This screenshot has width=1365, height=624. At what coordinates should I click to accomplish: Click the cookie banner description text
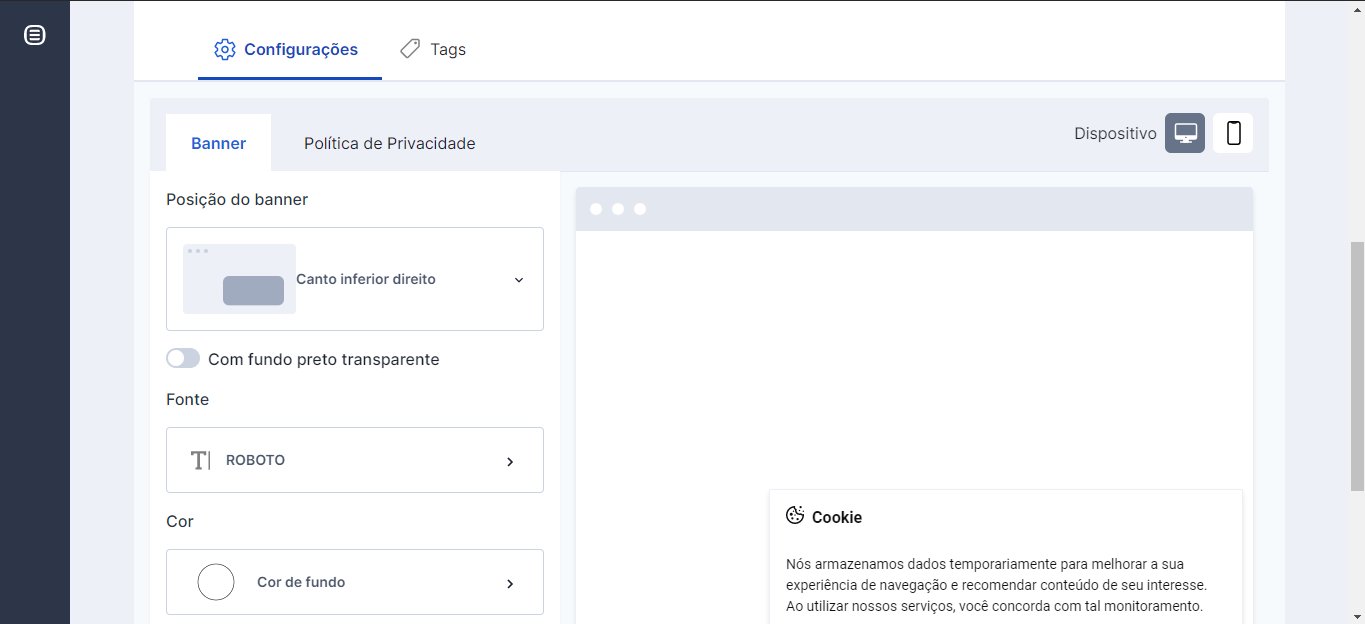pyautogui.click(x=996, y=585)
